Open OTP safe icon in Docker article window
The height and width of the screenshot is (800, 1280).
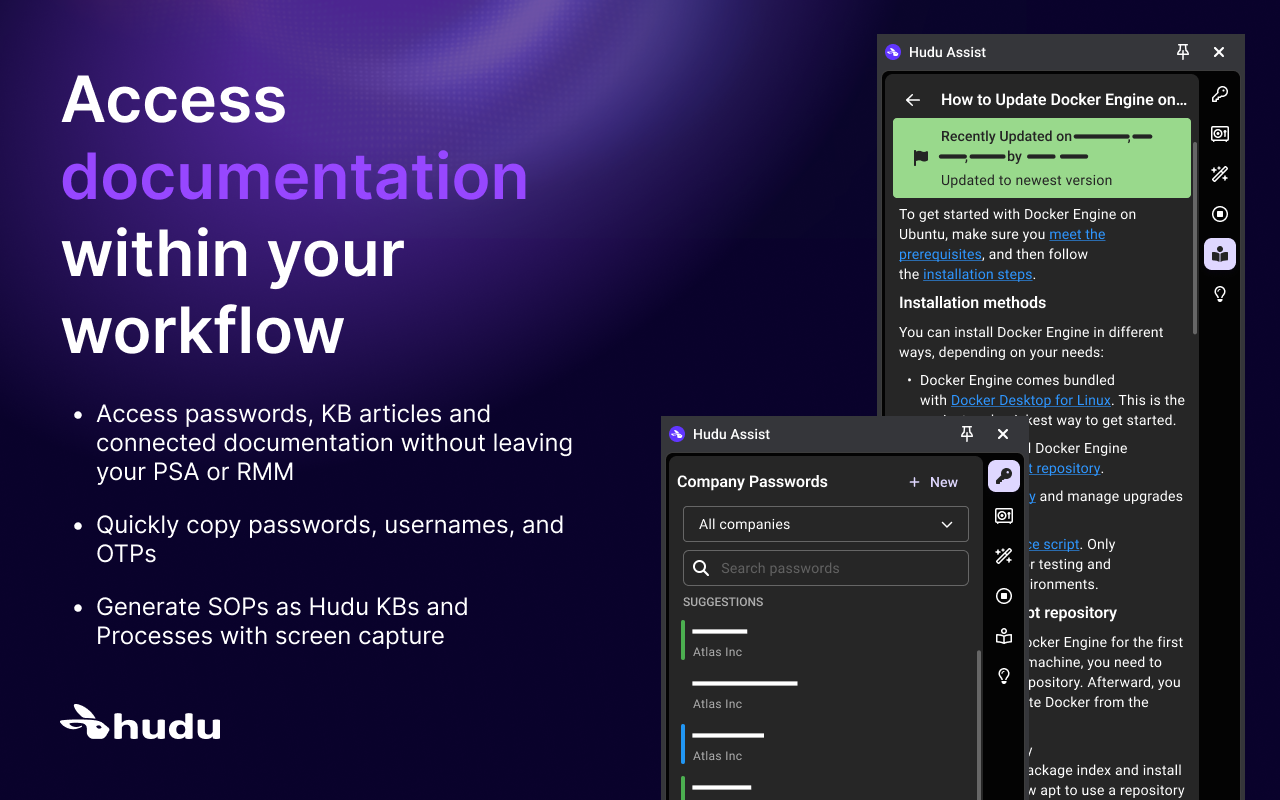coord(1220,134)
